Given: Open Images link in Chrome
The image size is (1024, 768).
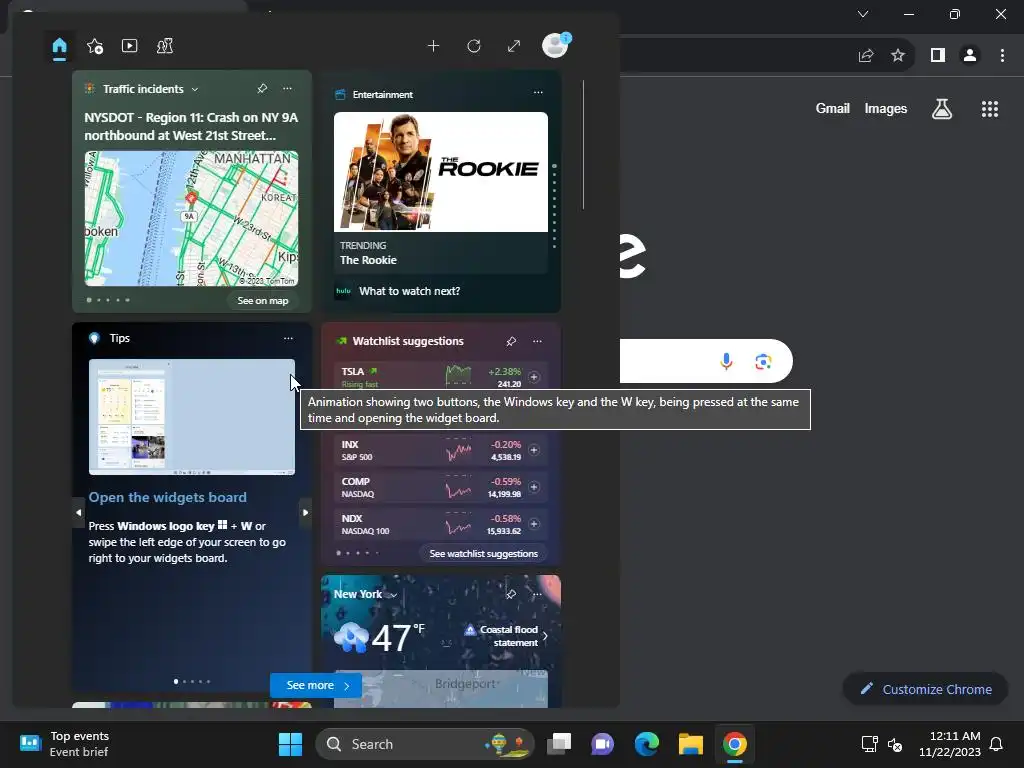Looking at the screenshot, I should 886,108.
